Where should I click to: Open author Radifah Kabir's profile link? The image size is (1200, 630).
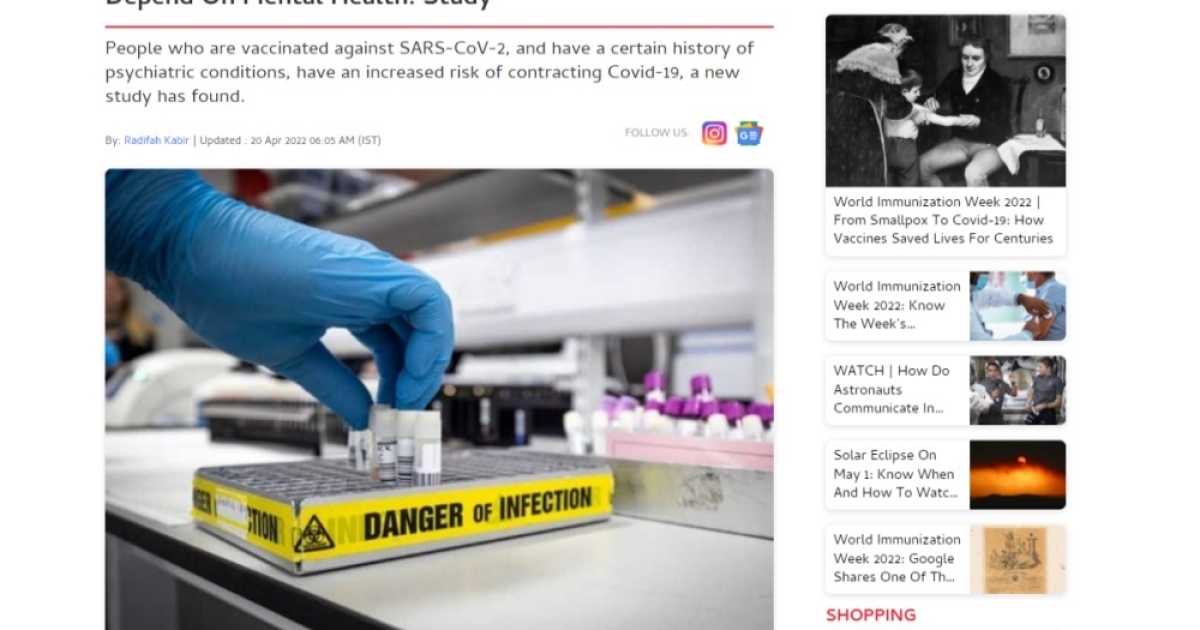click(157, 141)
